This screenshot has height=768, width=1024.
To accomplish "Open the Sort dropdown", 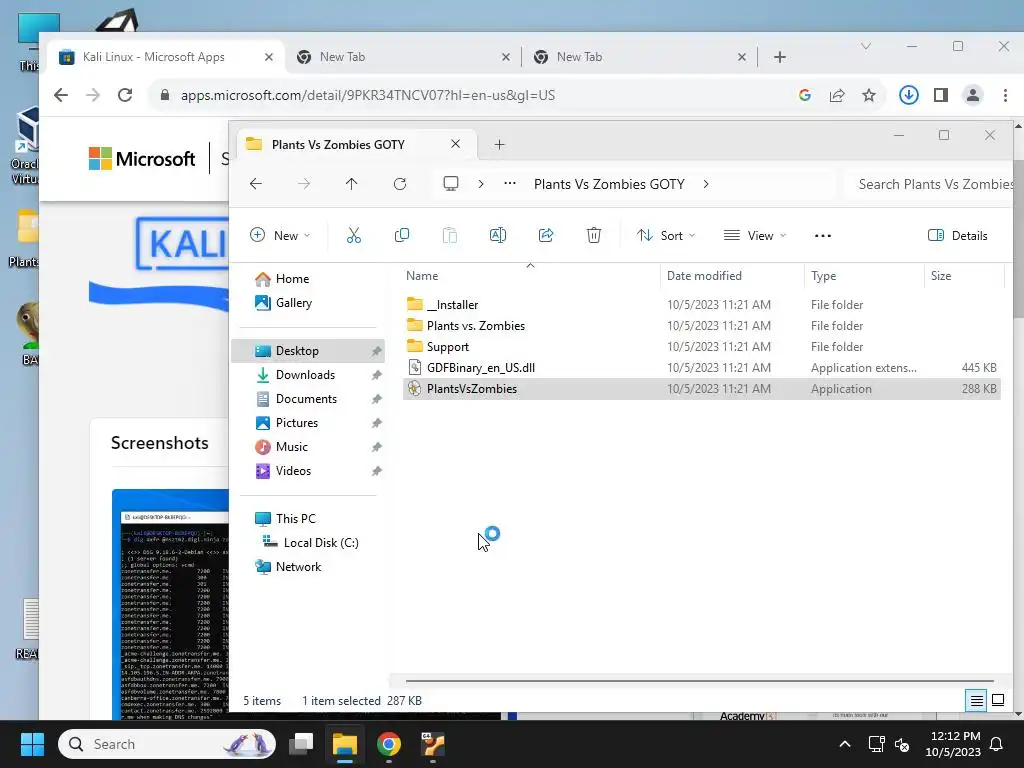I will click(666, 236).
